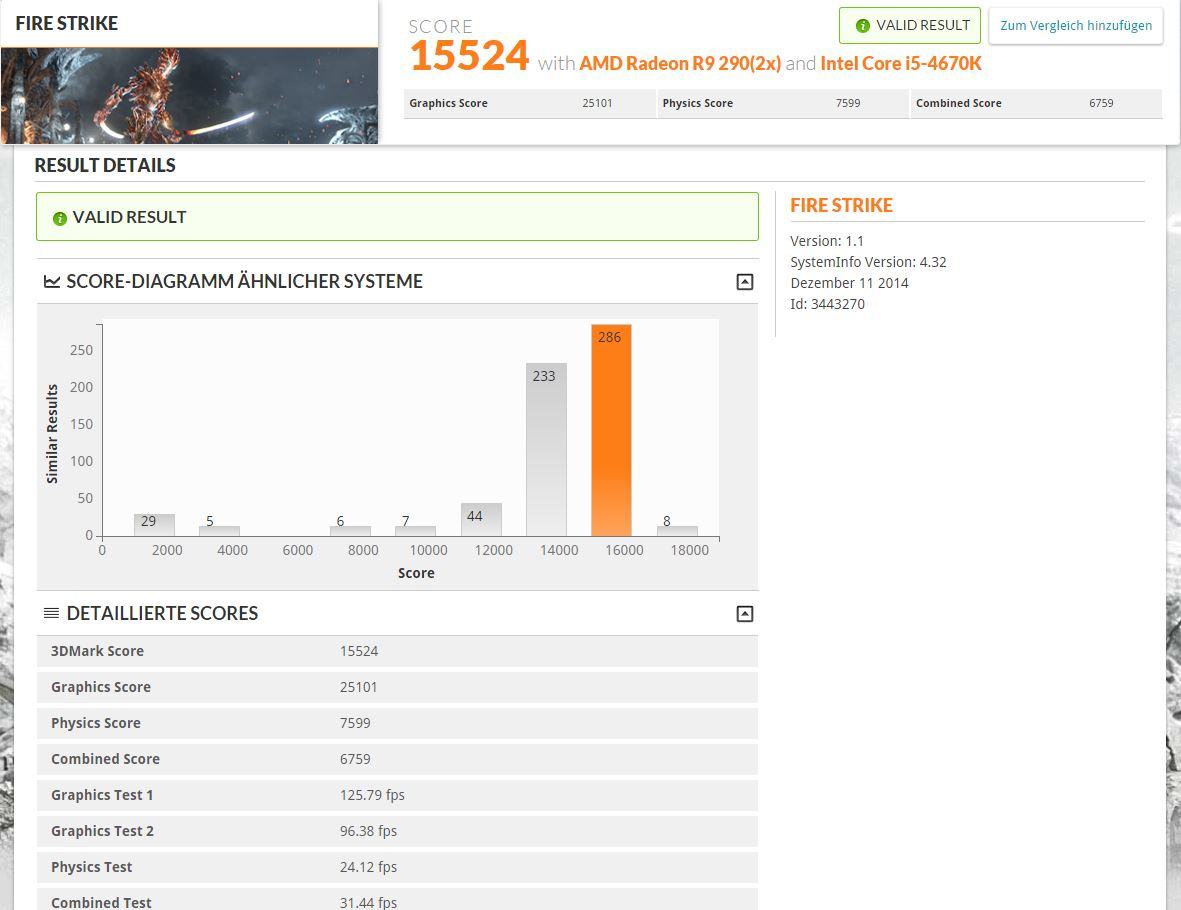Click the 29 bar in score chart

(x=154, y=525)
